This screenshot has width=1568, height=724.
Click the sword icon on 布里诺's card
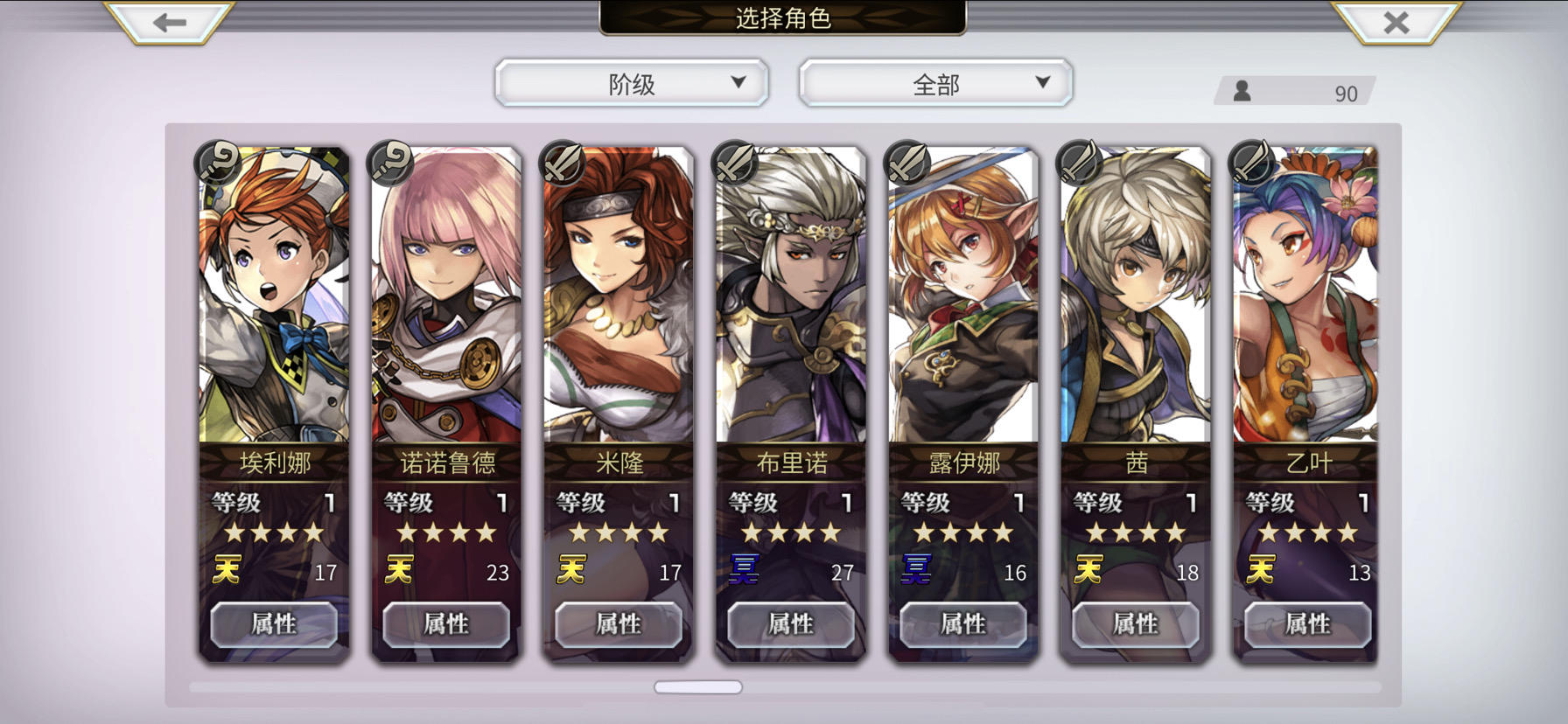(735, 161)
